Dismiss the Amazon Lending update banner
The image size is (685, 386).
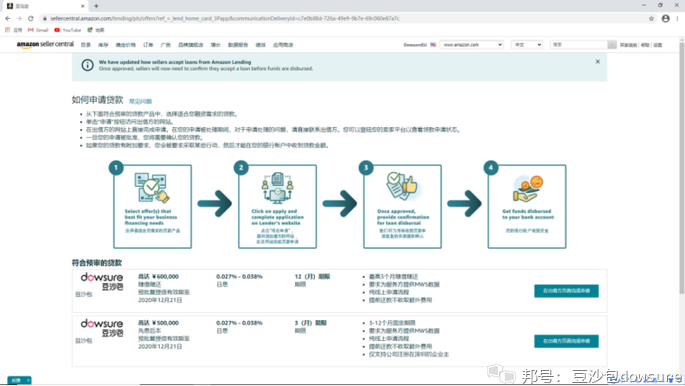[598, 62]
